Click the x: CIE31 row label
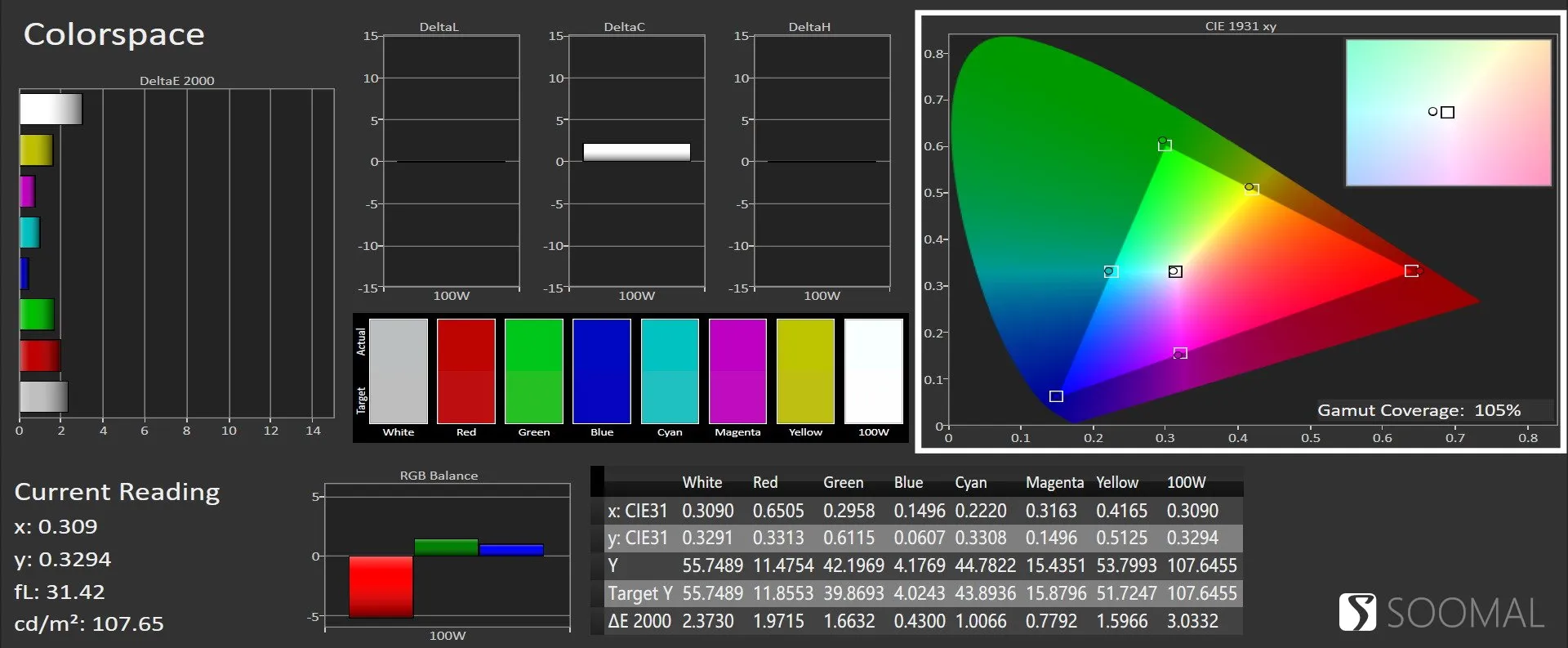This screenshot has width=1568, height=648. 637,511
